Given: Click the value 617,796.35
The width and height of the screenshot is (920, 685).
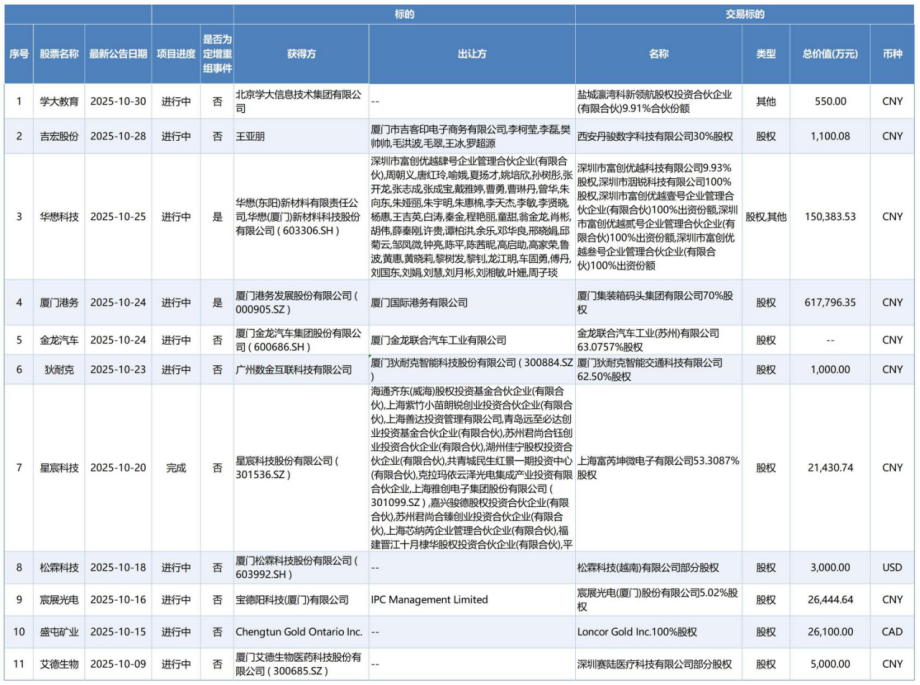Looking at the screenshot, I should (x=830, y=303).
